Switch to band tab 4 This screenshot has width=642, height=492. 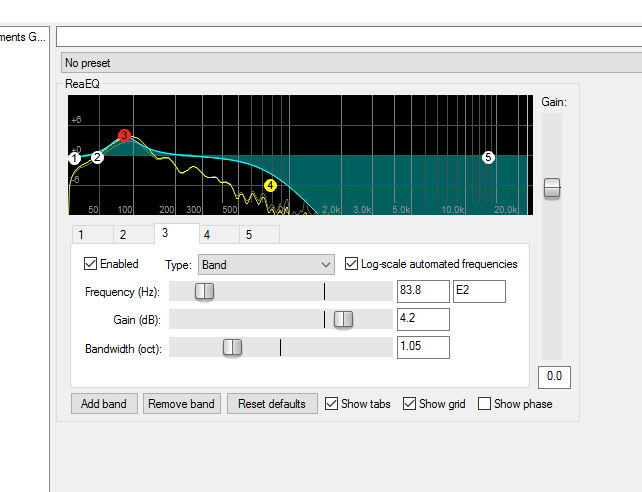(219, 235)
